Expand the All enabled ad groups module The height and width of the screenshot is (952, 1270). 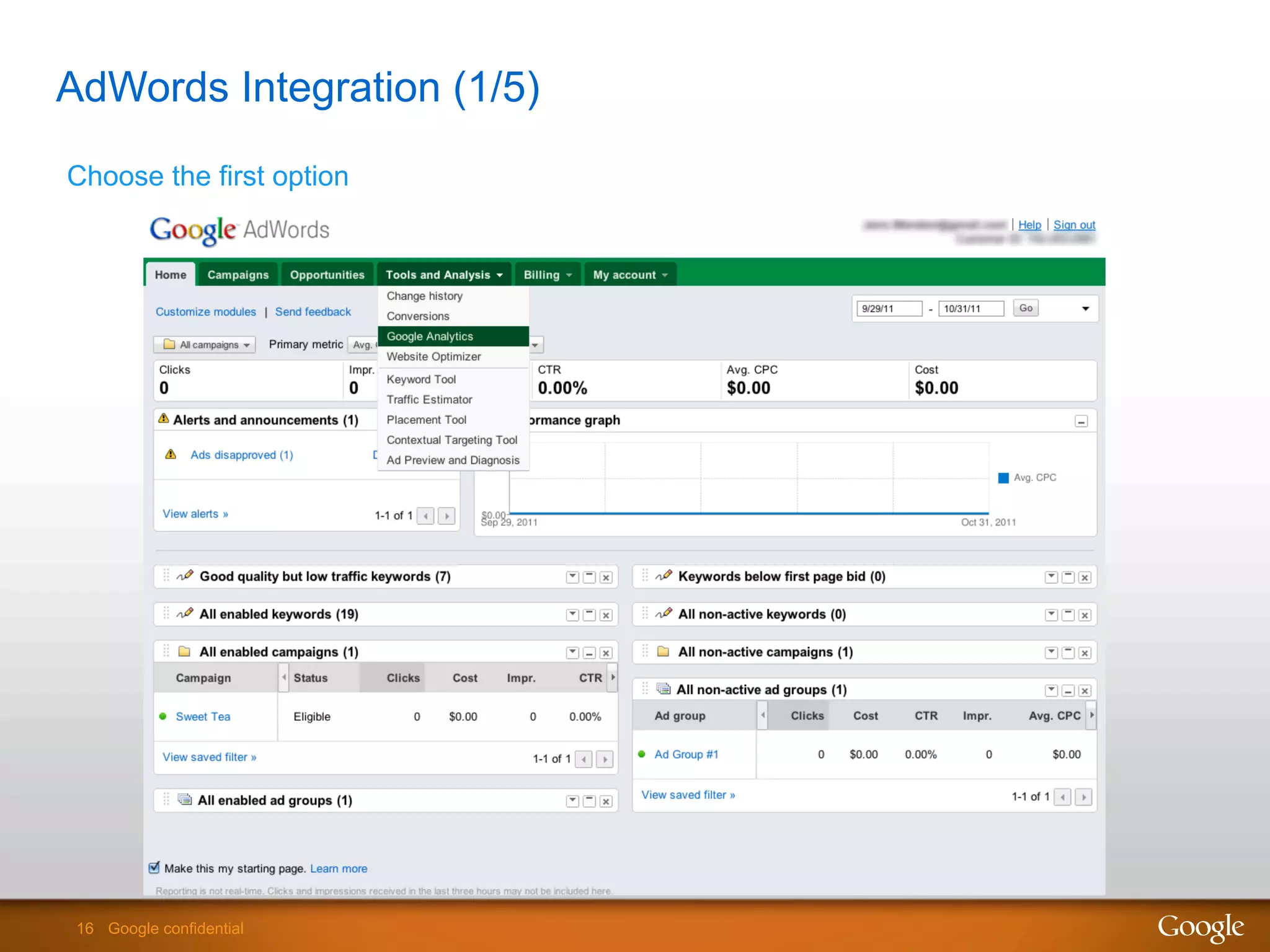point(590,801)
